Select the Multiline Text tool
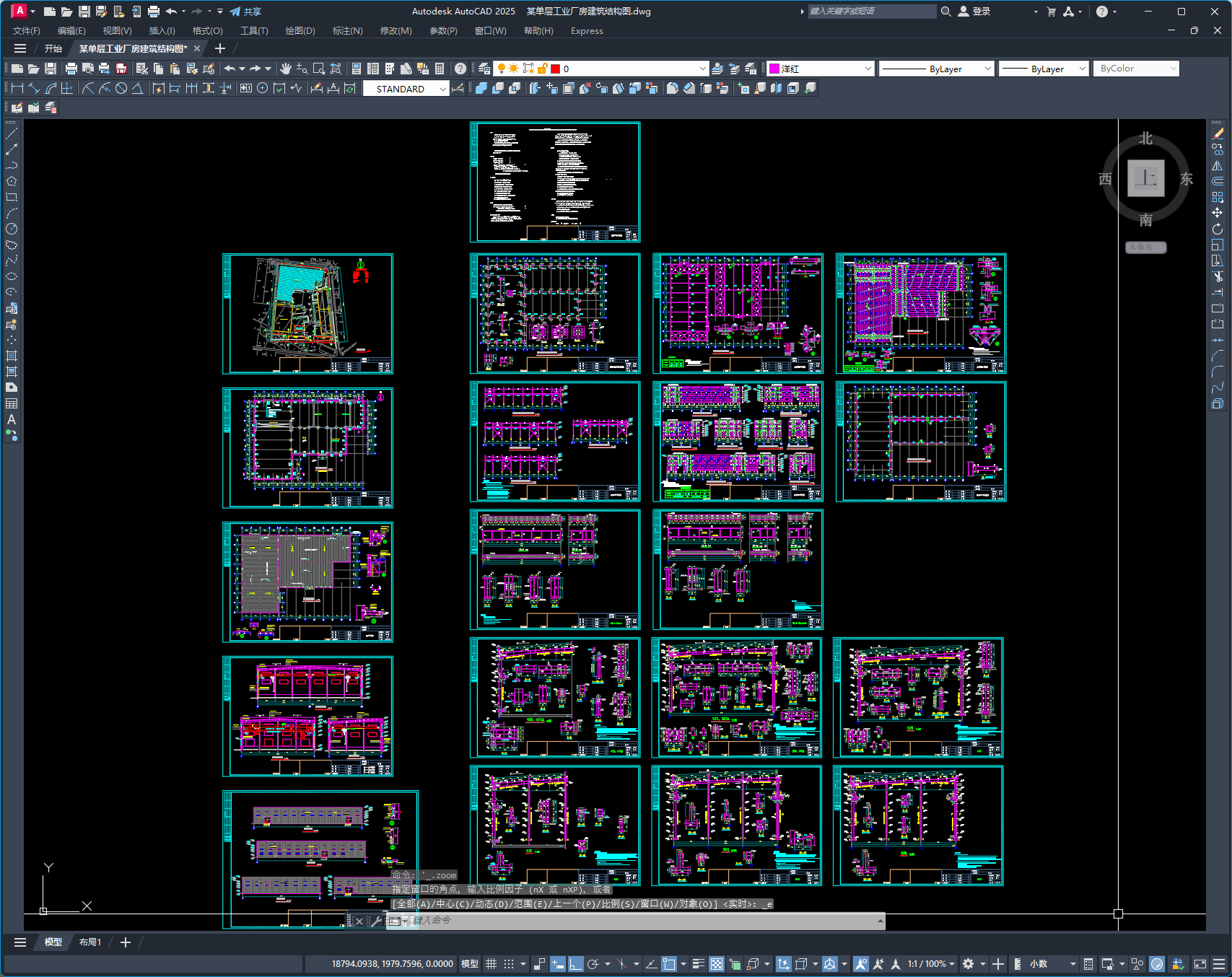This screenshot has height=977, width=1232. 12,419
